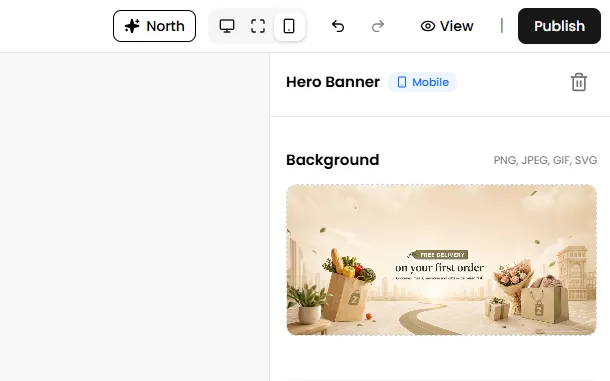
Task: Preview the site with View
Action: click(x=447, y=26)
